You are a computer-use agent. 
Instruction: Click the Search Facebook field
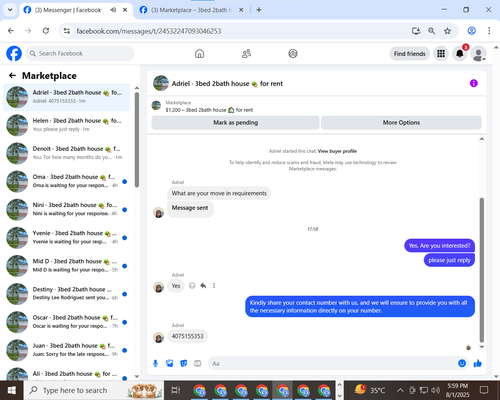(80, 53)
